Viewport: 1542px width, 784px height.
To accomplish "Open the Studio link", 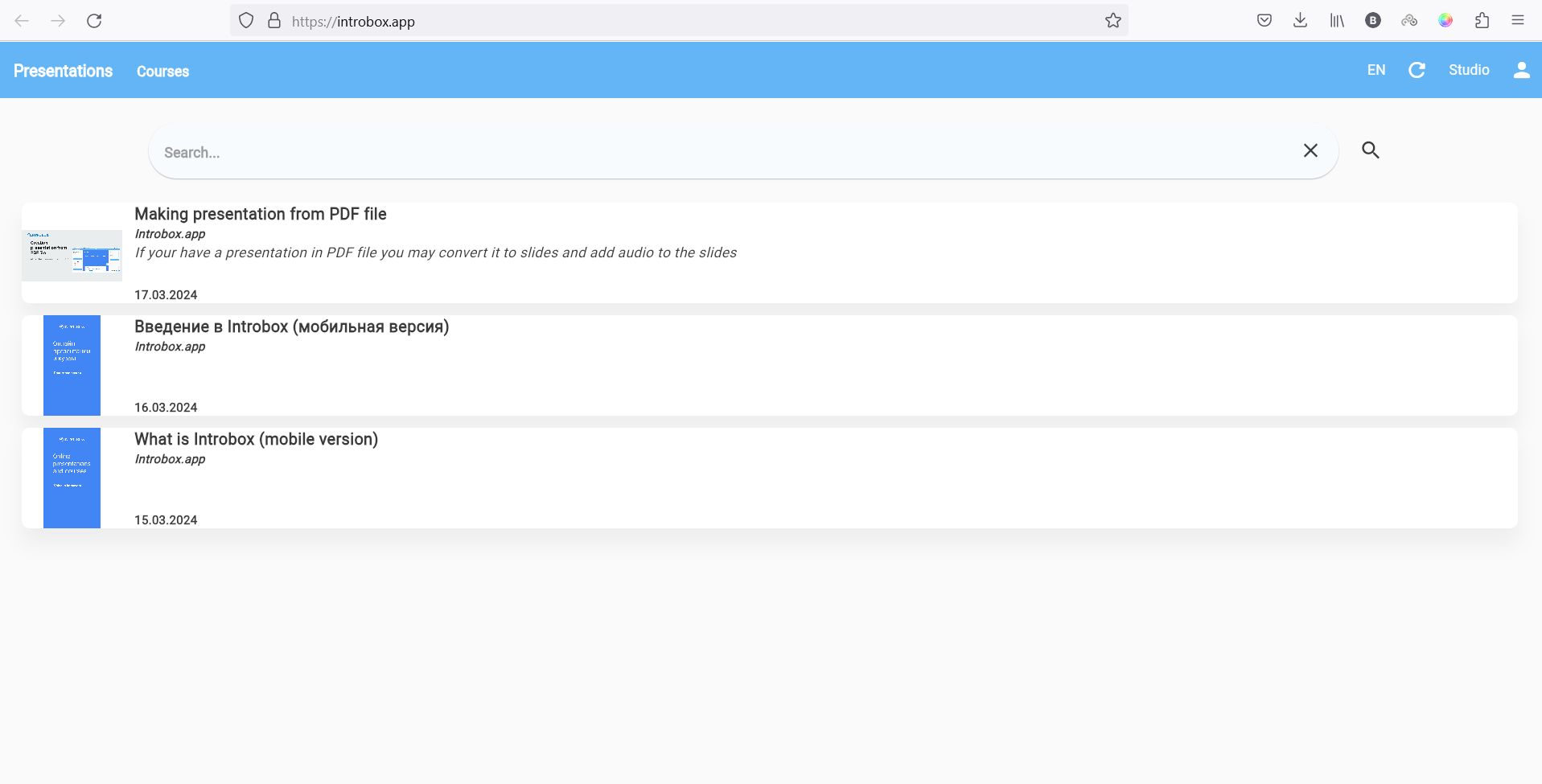I will pos(1469,70).
